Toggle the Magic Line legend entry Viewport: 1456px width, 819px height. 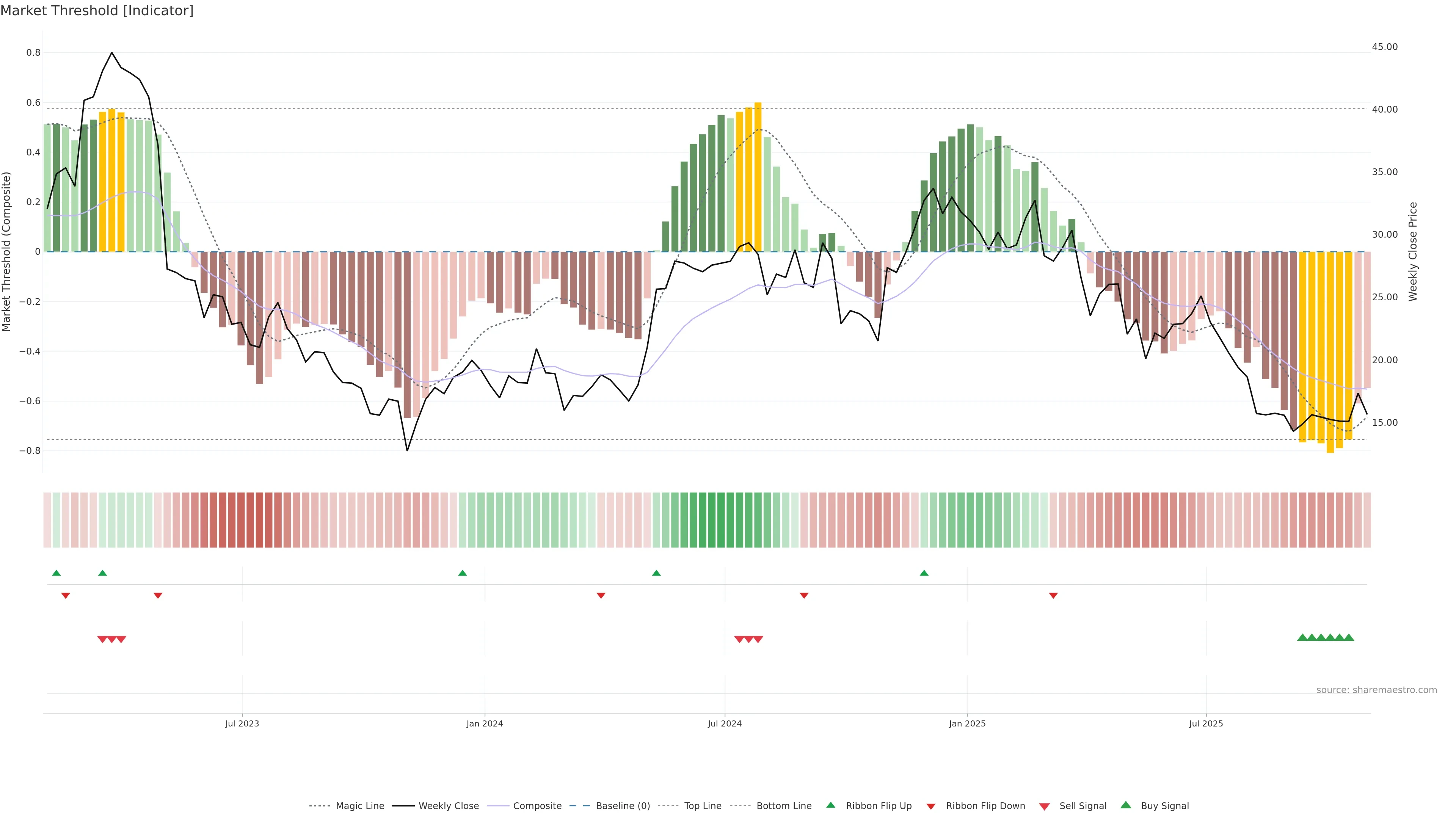359,806
